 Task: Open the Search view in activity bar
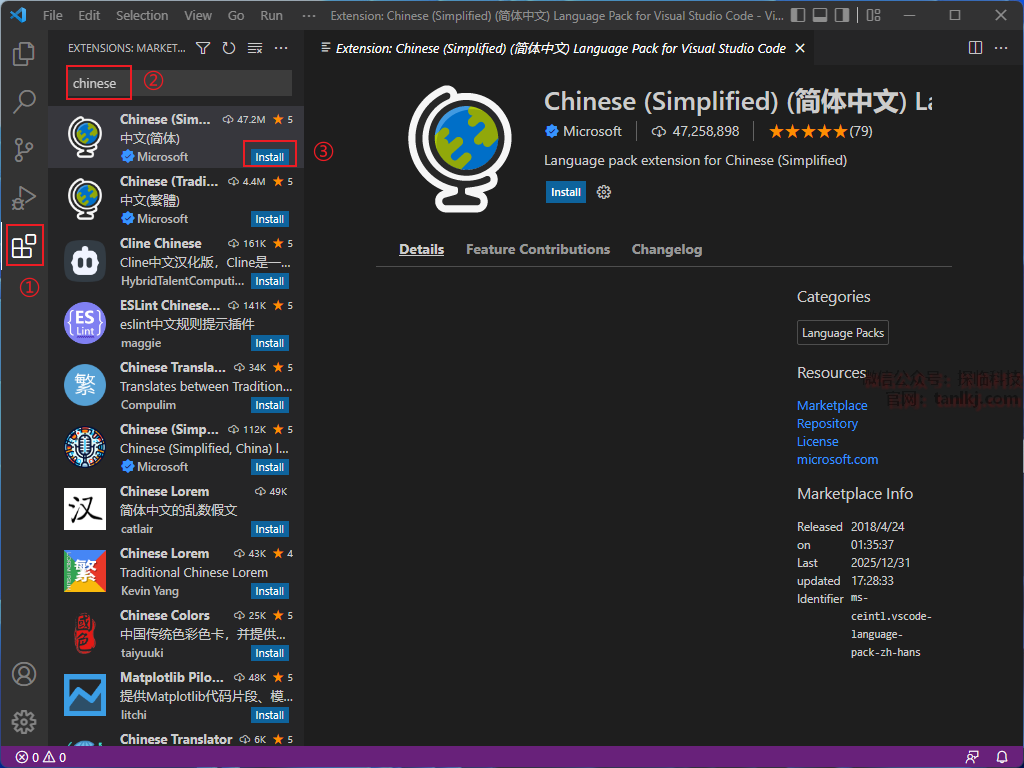point(24,101)
